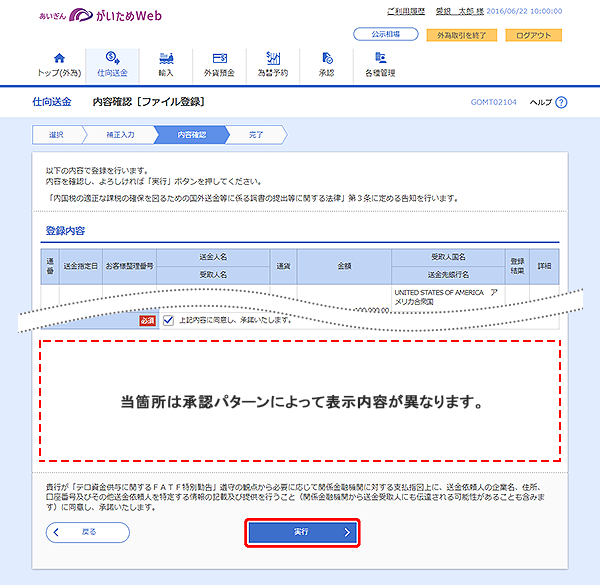The height and width of the screenshot is (585, 600).
Task: Click the 金額 column header
Action: pyautogui.click(x=344, y=266)
